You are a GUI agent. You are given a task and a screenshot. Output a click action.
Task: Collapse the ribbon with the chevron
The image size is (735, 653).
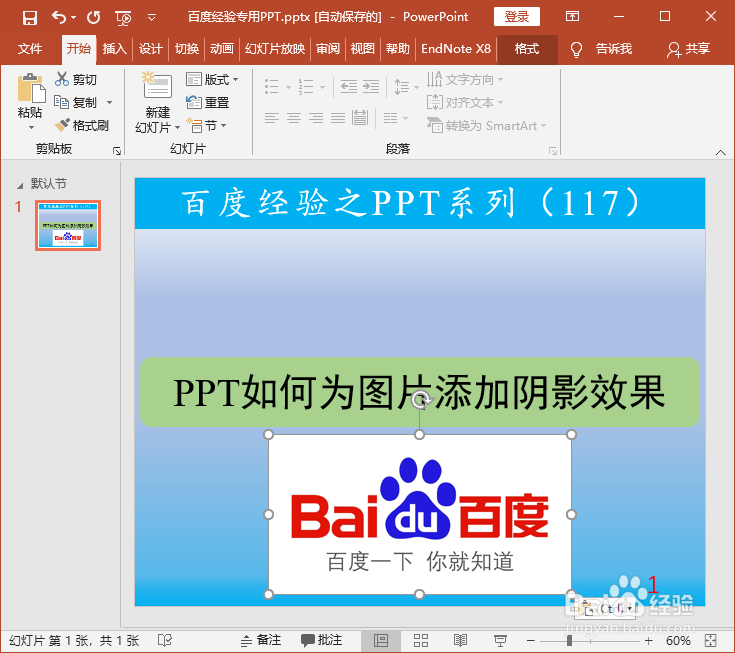click(x=720, y=152)
